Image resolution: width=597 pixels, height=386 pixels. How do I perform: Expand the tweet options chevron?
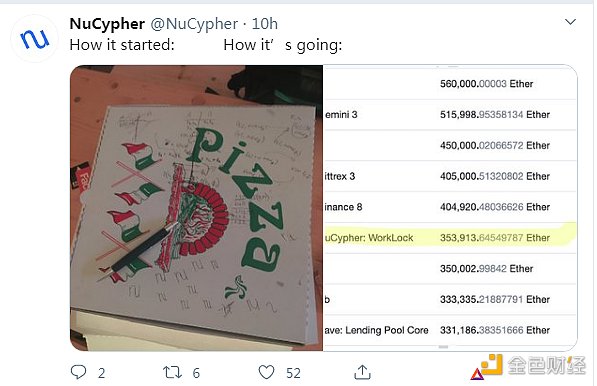(x=570, y=22)
